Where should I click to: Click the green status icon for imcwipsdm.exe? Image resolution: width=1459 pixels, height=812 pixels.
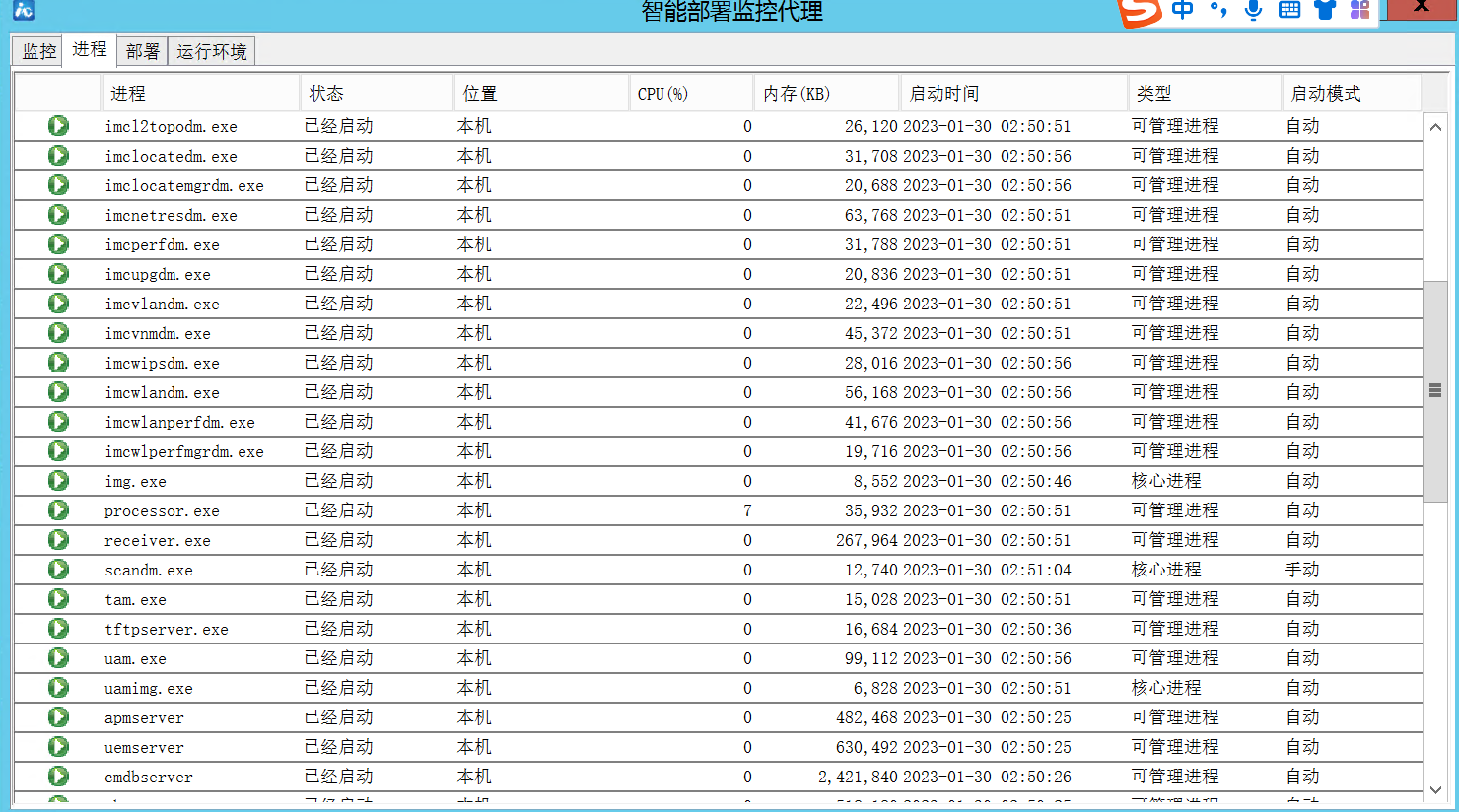pyautogui.click(x=58, y=362)
